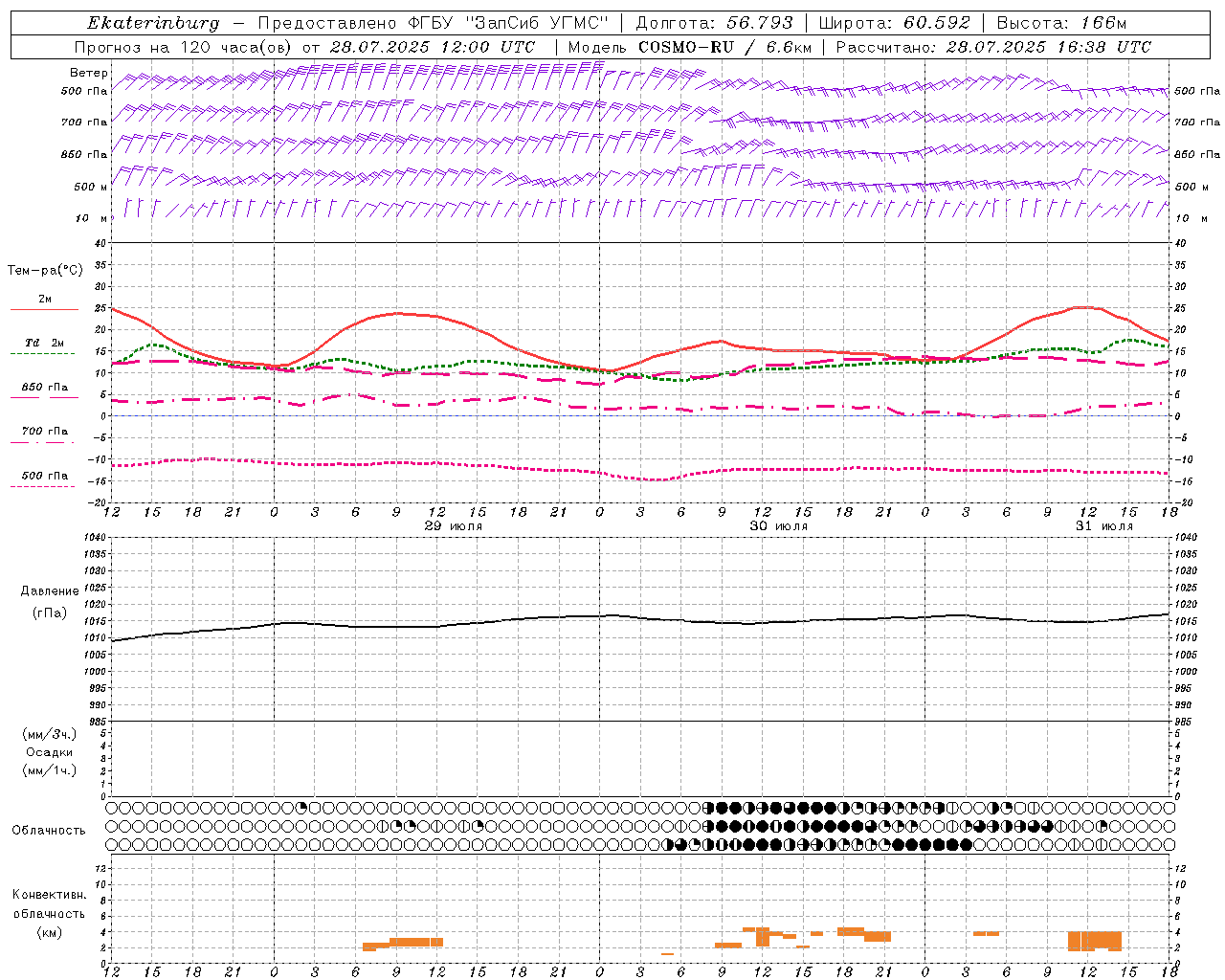
Task: Click the "Осадки" precipitation label
Action: tap(50, 752)
